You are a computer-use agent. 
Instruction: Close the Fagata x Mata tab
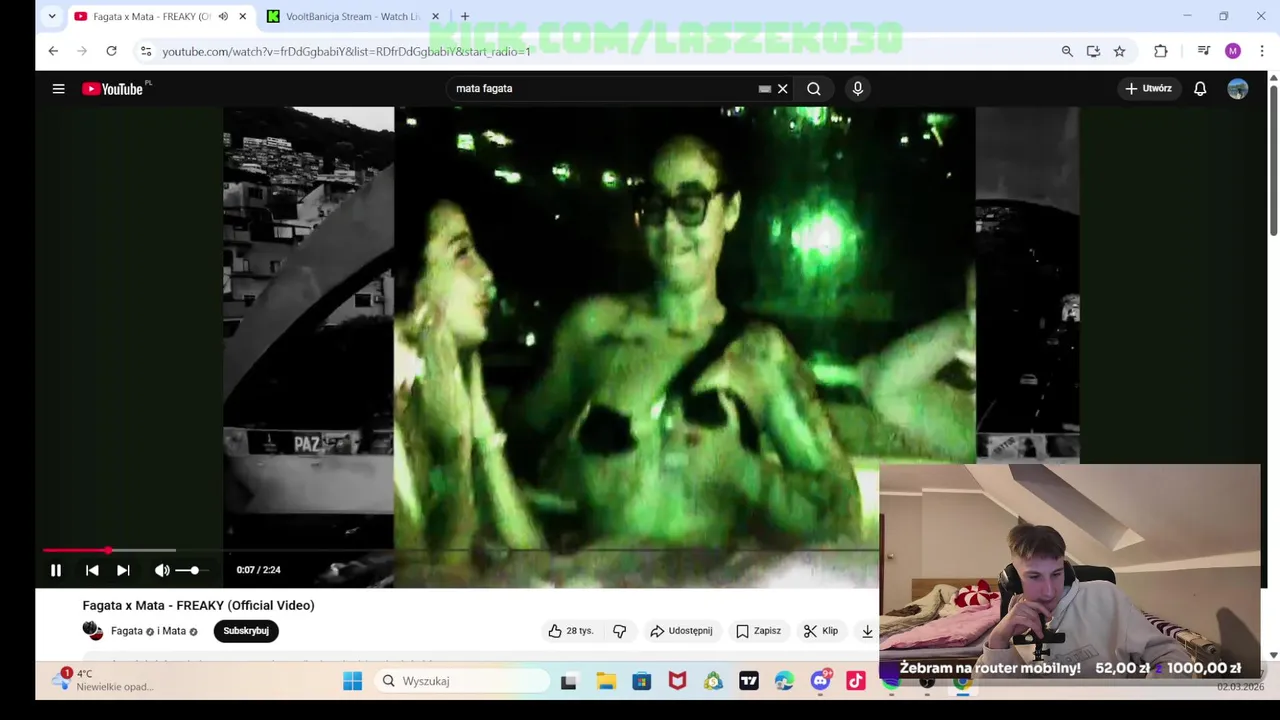click(x=242, y=16)
